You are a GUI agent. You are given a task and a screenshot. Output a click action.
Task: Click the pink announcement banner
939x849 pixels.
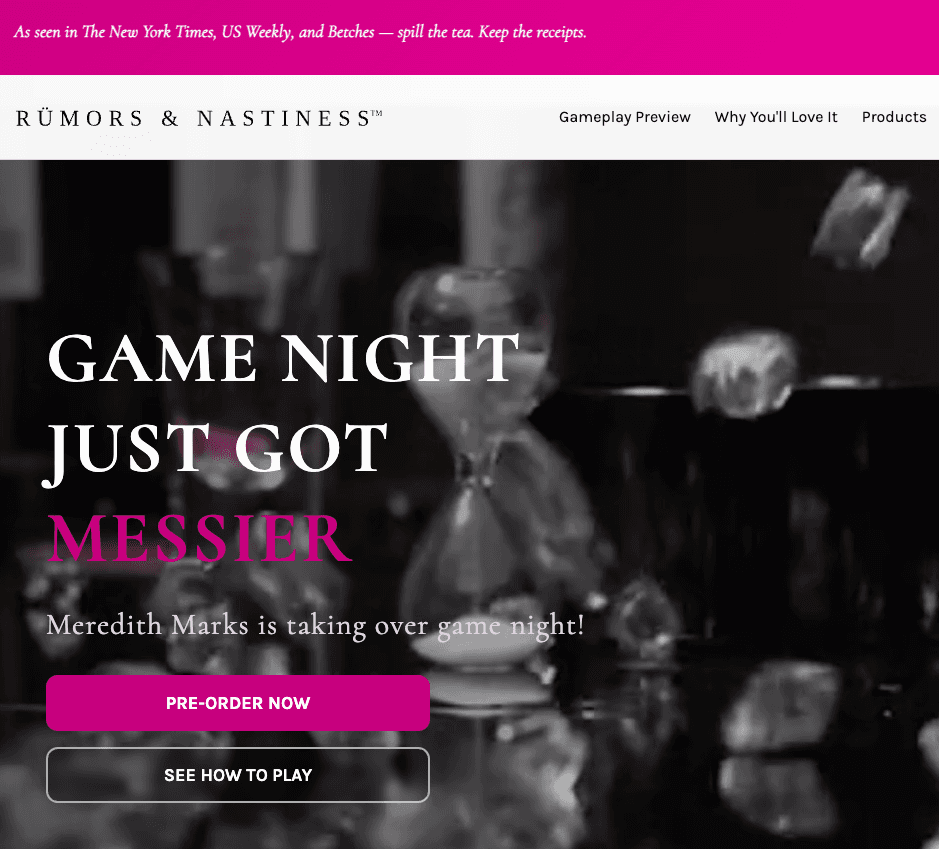click(x=470, y=37)
